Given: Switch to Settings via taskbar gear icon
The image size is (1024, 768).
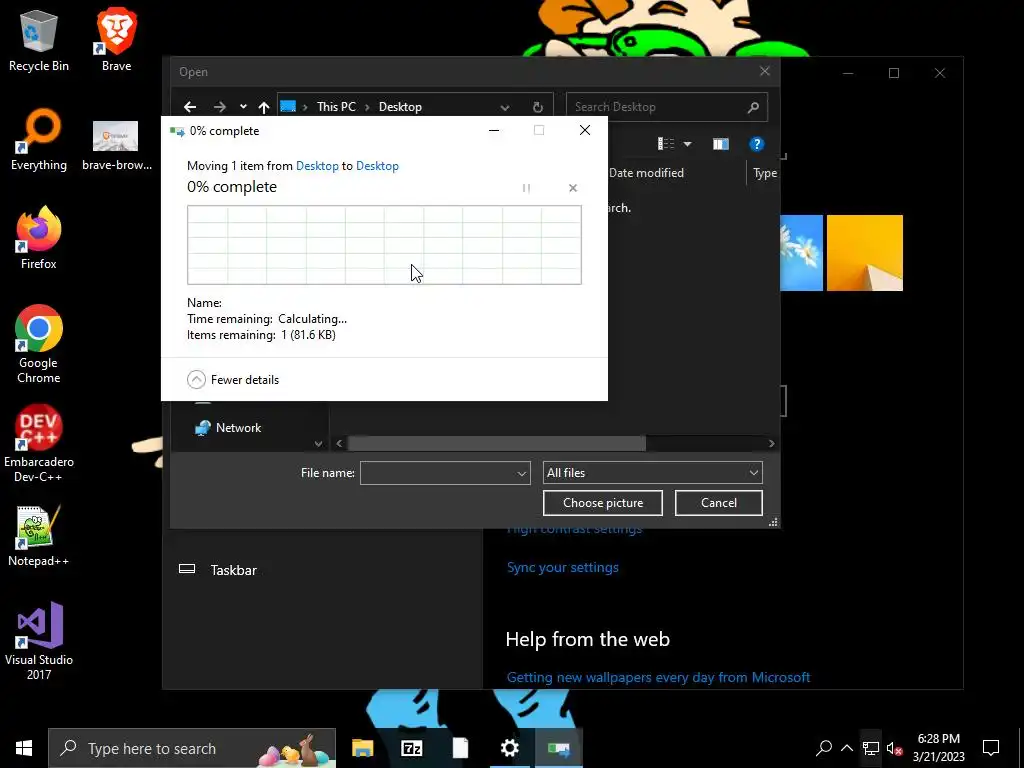Looking at the screenshot, I should point(509,748).
